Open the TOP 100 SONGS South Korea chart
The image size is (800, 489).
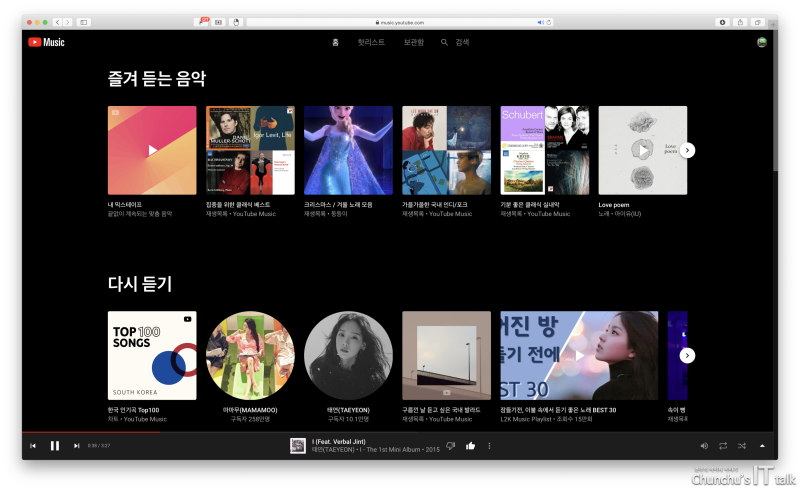click(x=152, y=355)
